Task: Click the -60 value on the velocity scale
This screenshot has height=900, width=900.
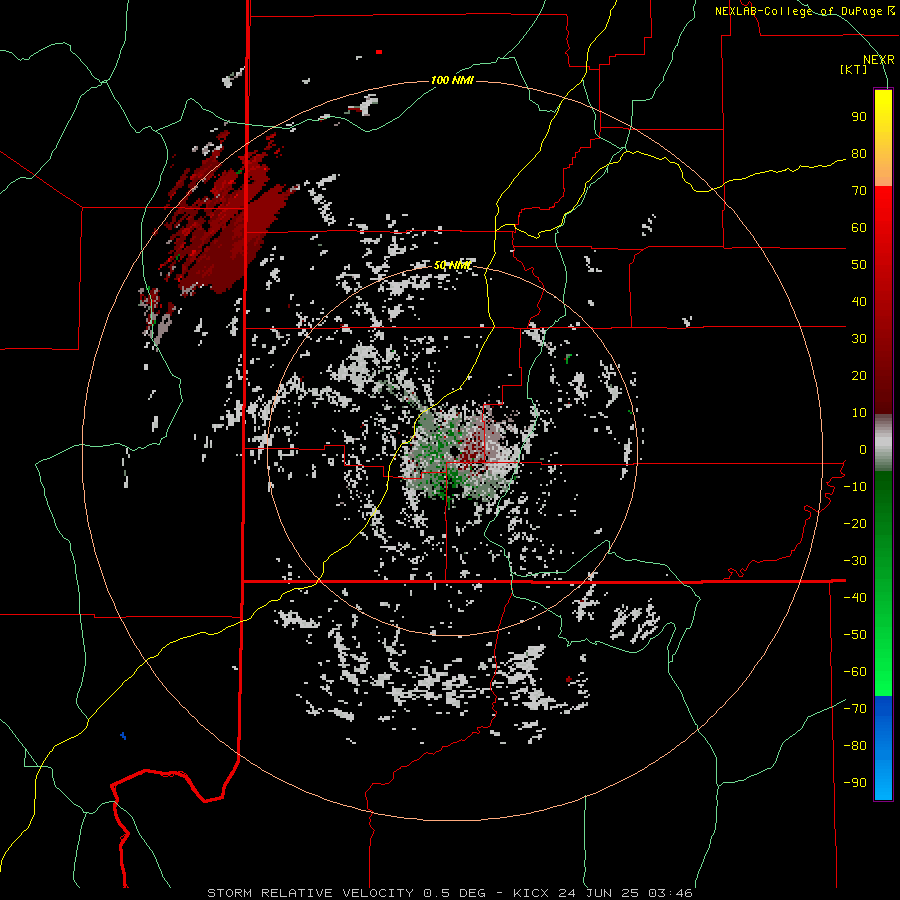Action: (x=855, y=672)
